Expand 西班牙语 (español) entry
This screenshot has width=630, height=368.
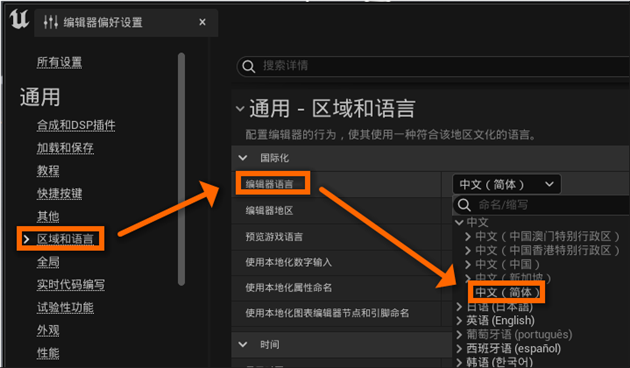click(x=459, y=348)
